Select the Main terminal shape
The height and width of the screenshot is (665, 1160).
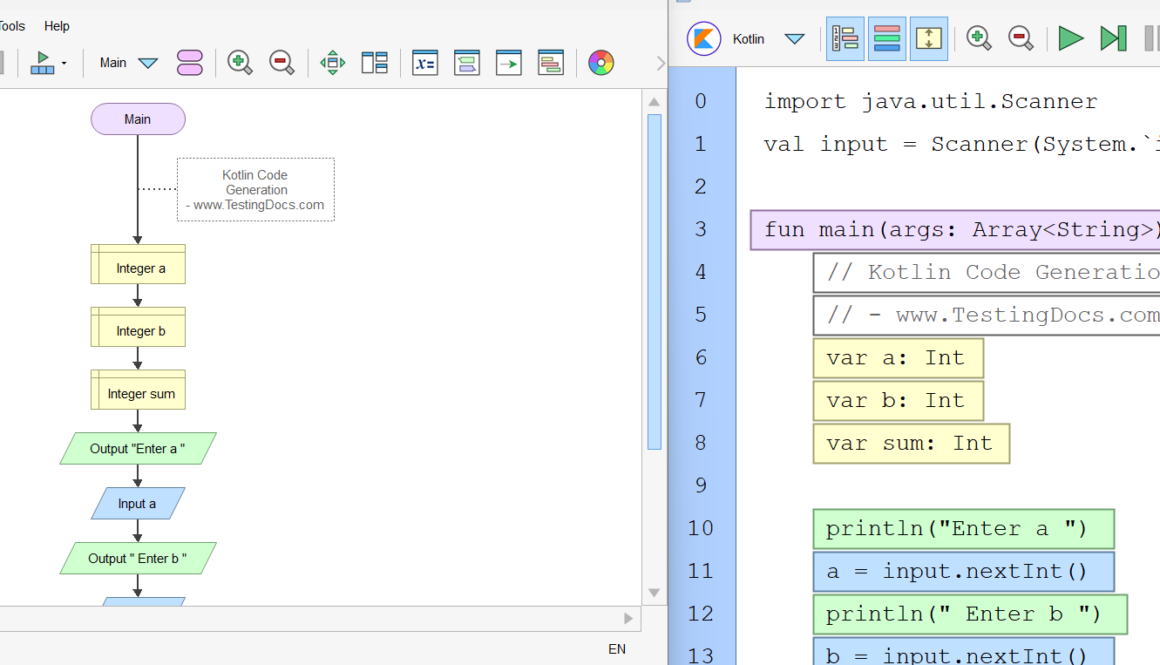click(x=138, y=119)
